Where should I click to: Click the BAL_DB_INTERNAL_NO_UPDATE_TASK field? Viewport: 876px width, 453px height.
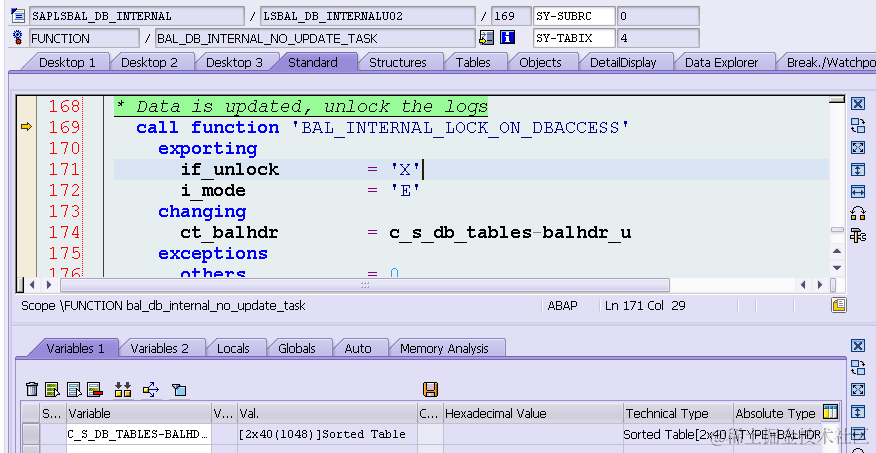pos(315,38)
